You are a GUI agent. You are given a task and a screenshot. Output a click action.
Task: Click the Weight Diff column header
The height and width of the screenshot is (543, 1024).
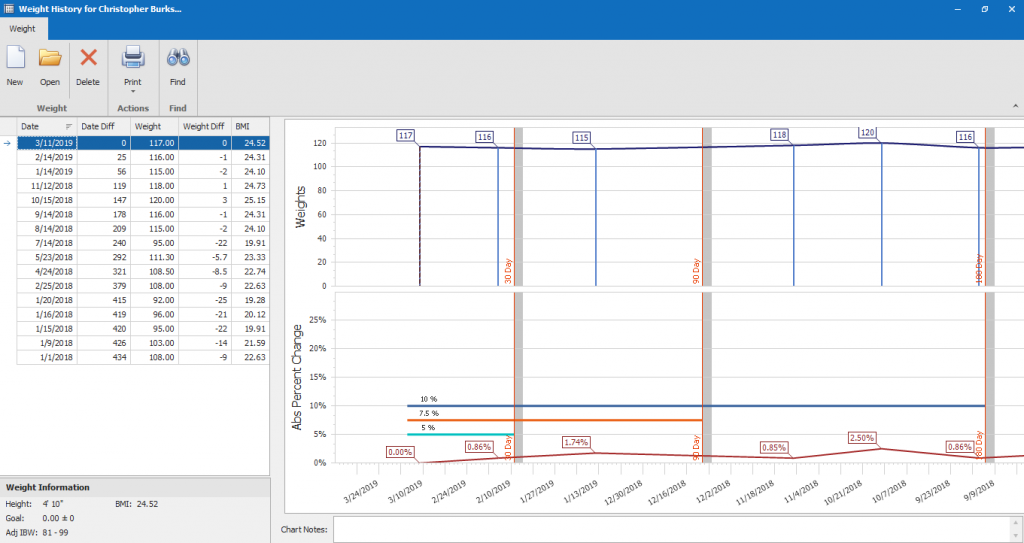coord(203,127)
